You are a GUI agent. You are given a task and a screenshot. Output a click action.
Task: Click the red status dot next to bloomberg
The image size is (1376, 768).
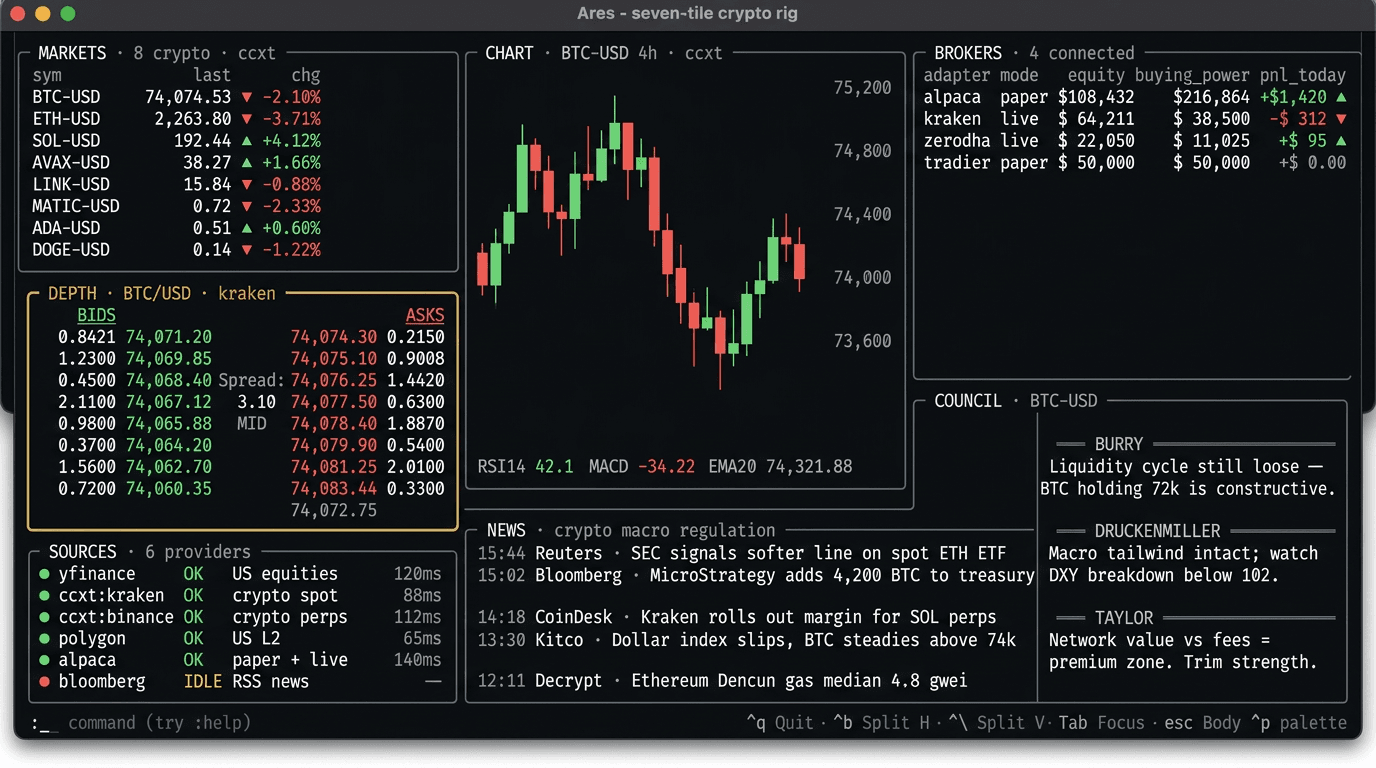[x=44, y=682]
